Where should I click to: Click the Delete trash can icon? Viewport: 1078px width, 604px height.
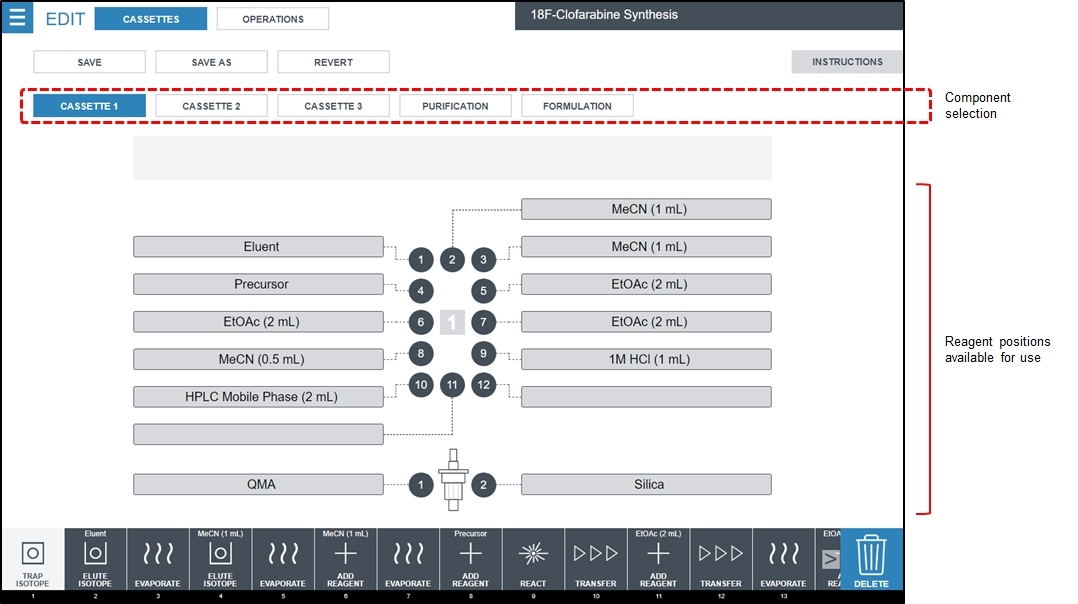[x=871, y=560]
